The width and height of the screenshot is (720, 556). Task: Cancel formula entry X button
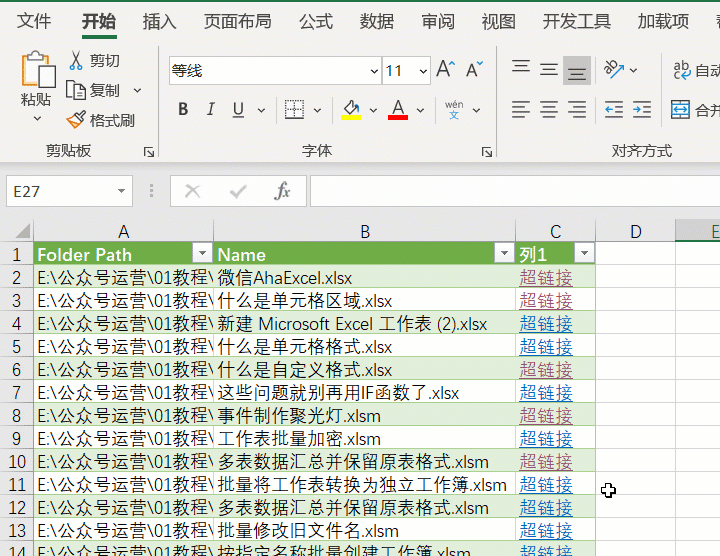pos(192,191)
